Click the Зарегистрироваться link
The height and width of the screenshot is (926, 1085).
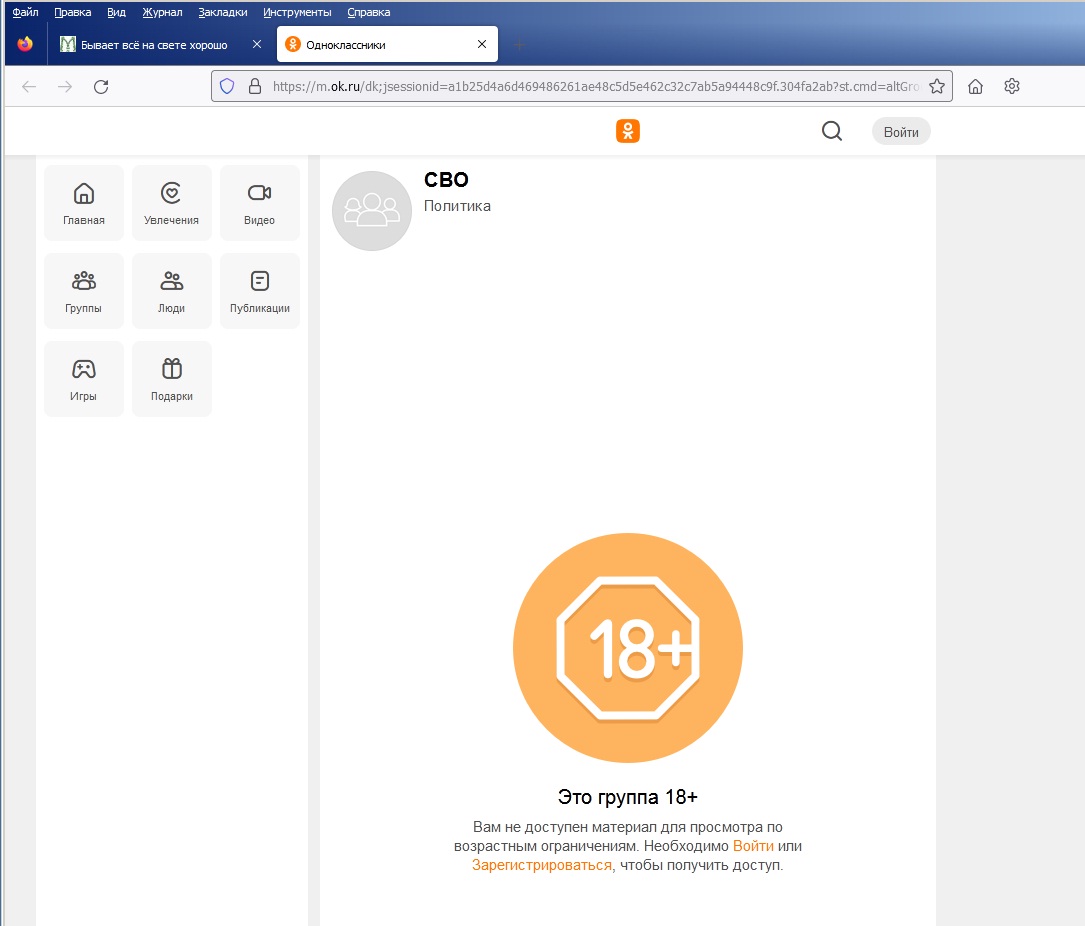(542, 865)
